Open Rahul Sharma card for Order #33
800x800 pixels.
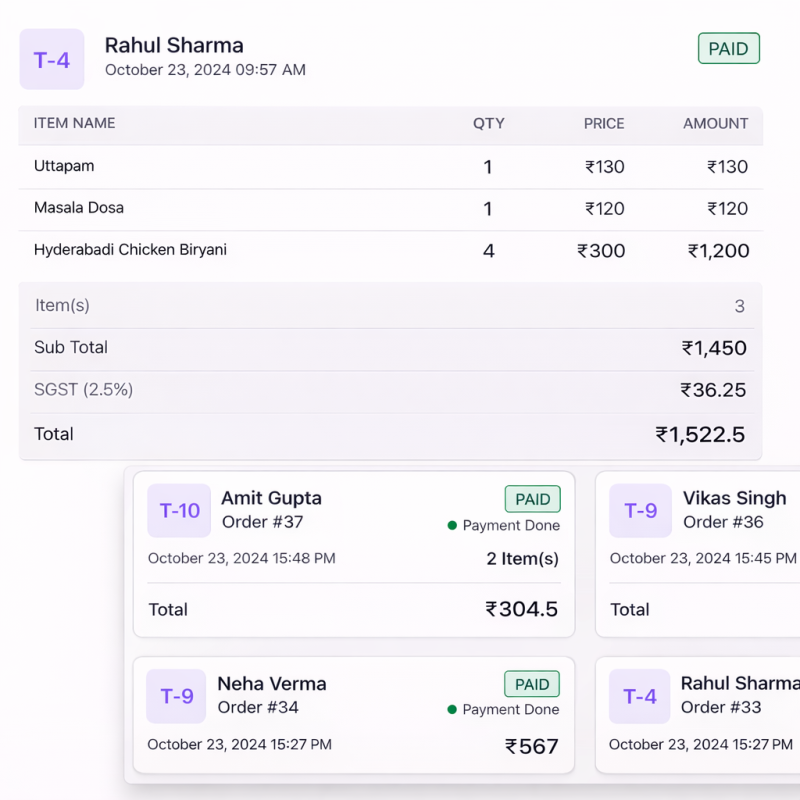(740, 683)
